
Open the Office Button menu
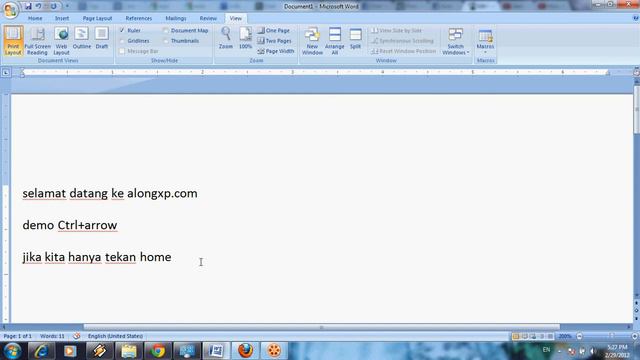pos(10,9)
